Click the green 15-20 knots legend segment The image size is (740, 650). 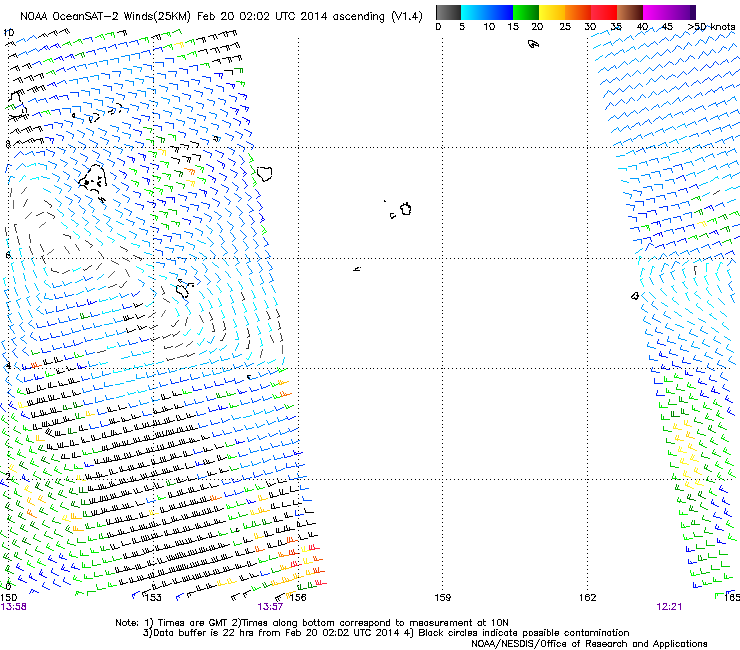[526, 12]
